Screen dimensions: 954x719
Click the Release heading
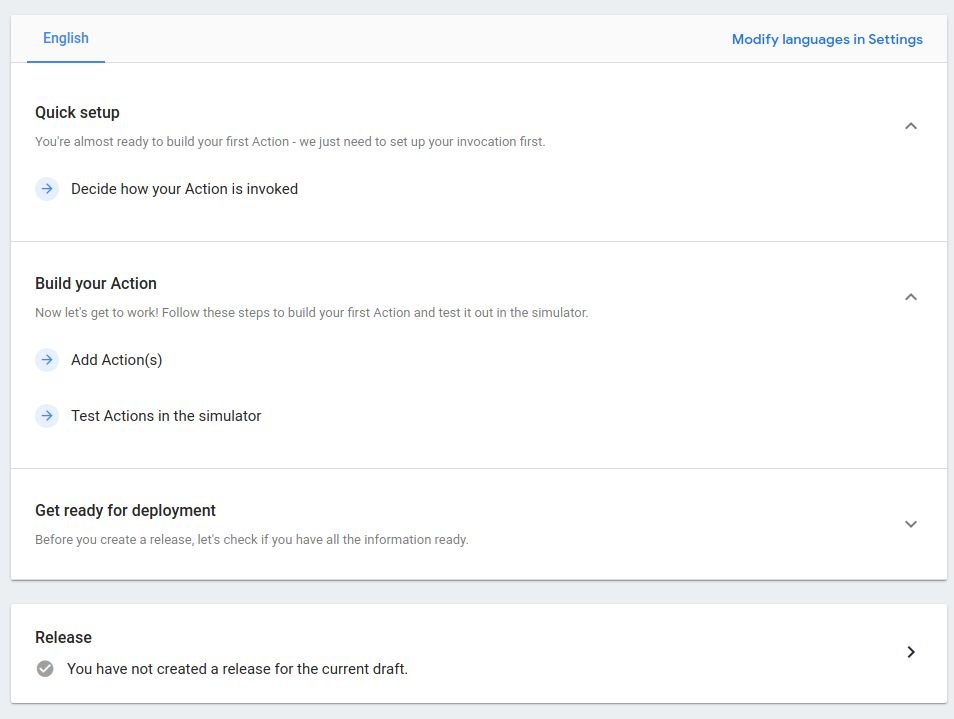63,637
